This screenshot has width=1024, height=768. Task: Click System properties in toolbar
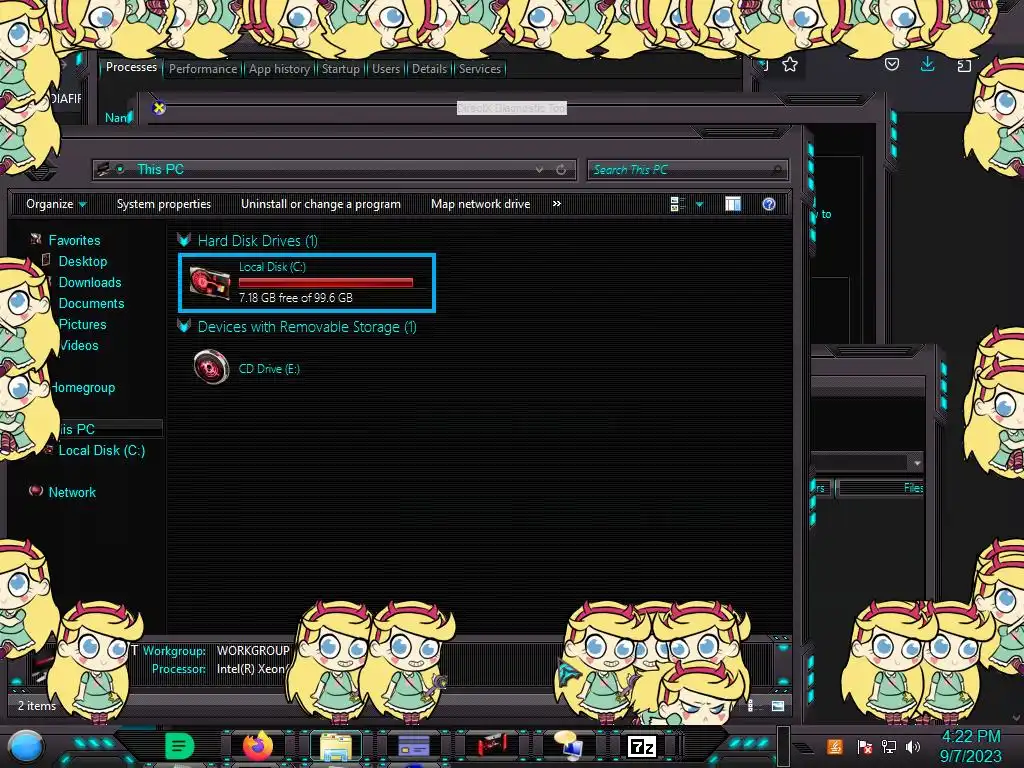164,204
